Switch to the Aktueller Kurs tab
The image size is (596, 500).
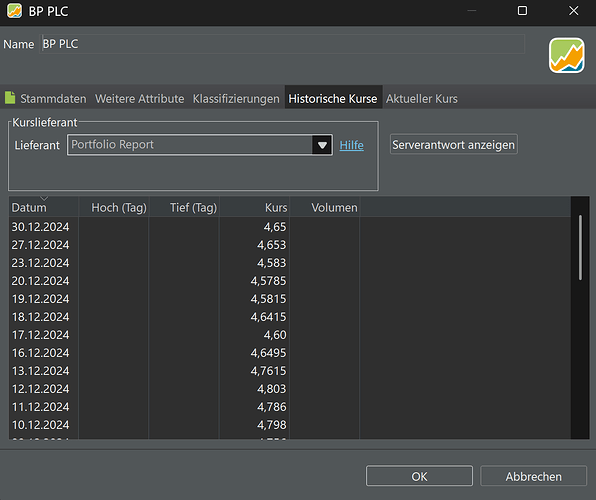(422, 98)
